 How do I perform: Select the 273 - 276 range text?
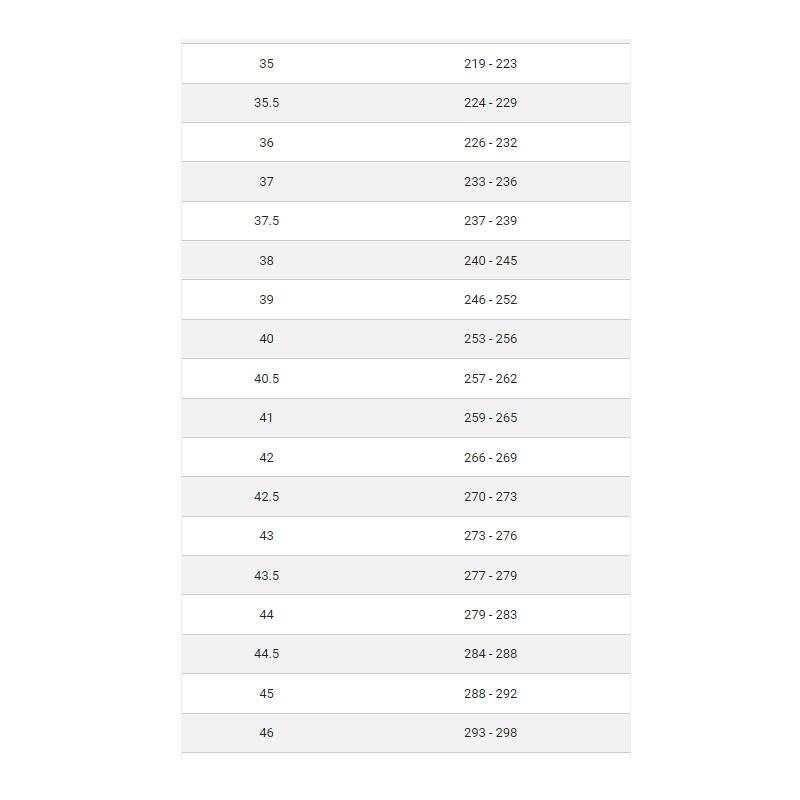pos(490,536)
